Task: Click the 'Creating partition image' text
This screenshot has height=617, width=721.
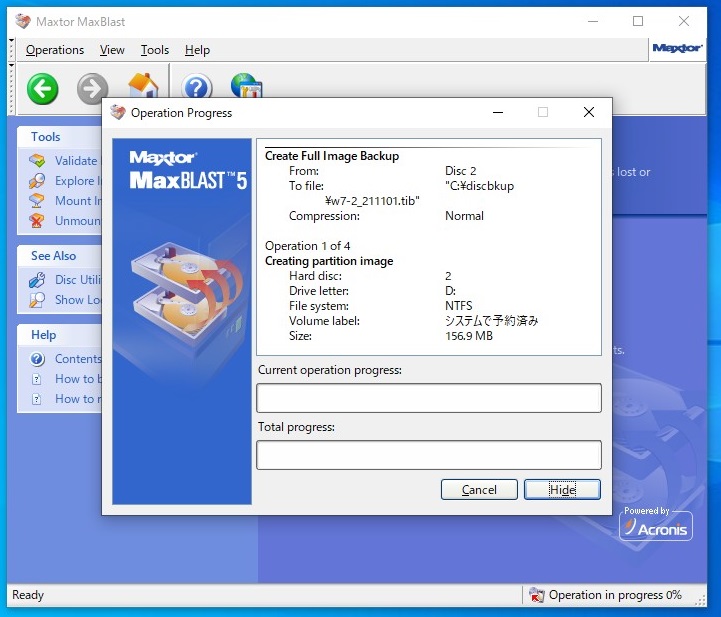Action: coord(329,261)
